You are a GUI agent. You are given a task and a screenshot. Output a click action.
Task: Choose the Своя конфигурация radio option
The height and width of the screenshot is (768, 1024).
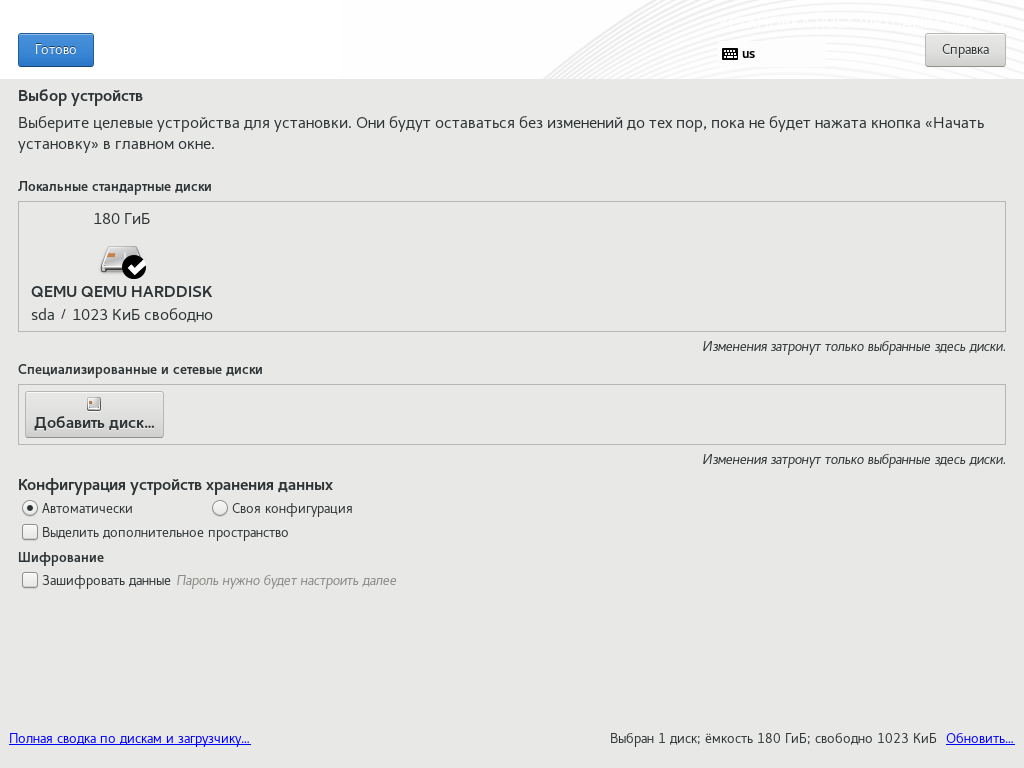click(x=220, y=508)
